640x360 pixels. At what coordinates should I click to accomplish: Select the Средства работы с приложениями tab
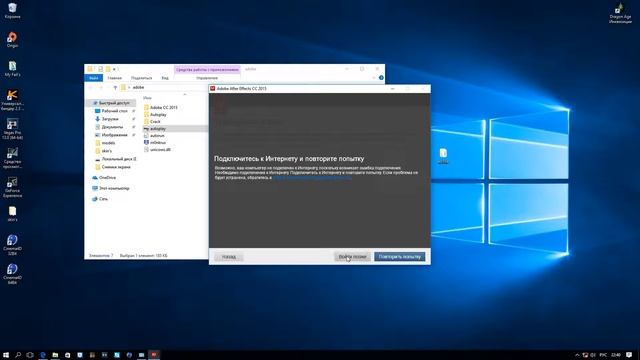(207, 69)
